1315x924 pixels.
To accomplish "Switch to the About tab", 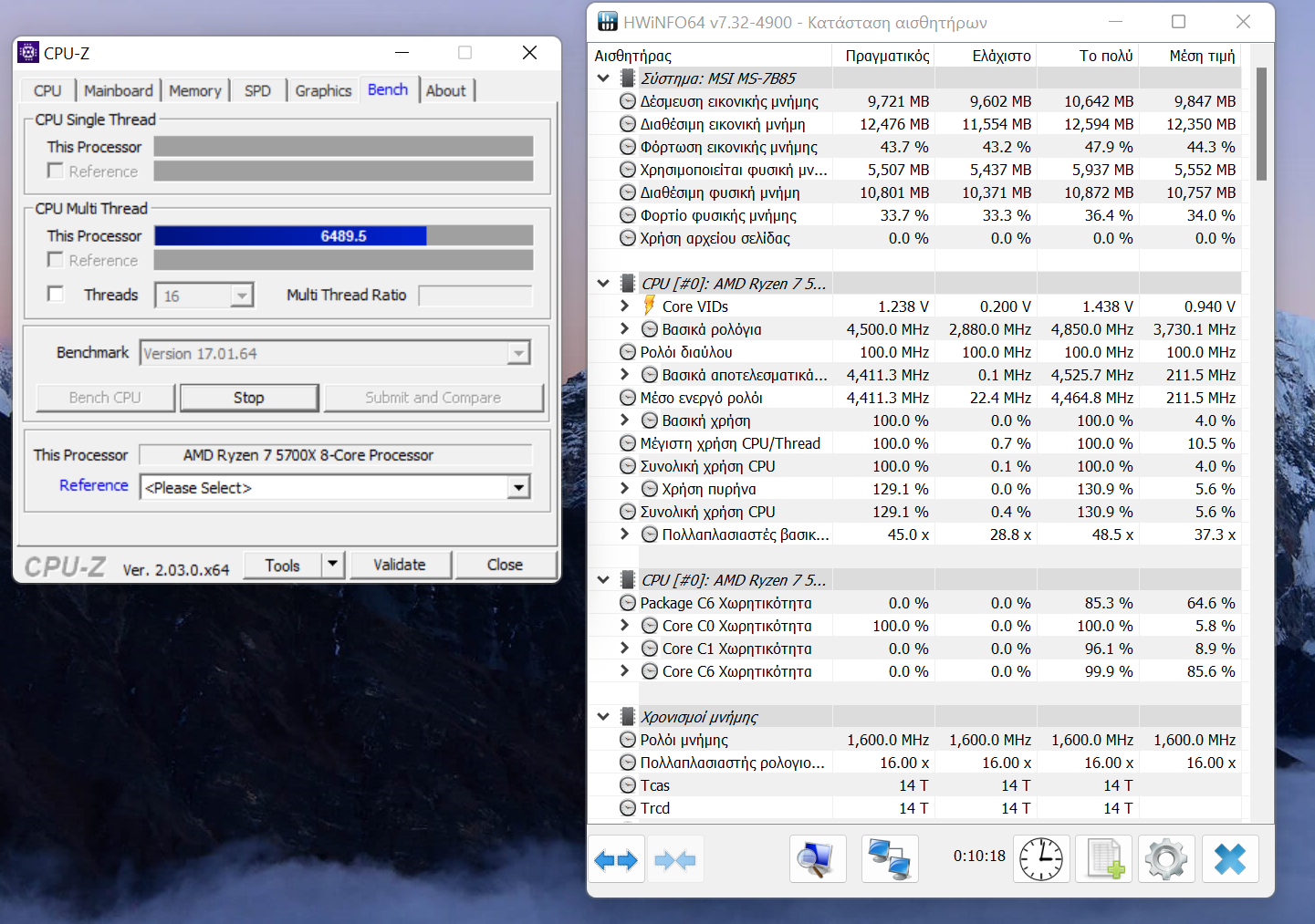I will click(446, 90).
